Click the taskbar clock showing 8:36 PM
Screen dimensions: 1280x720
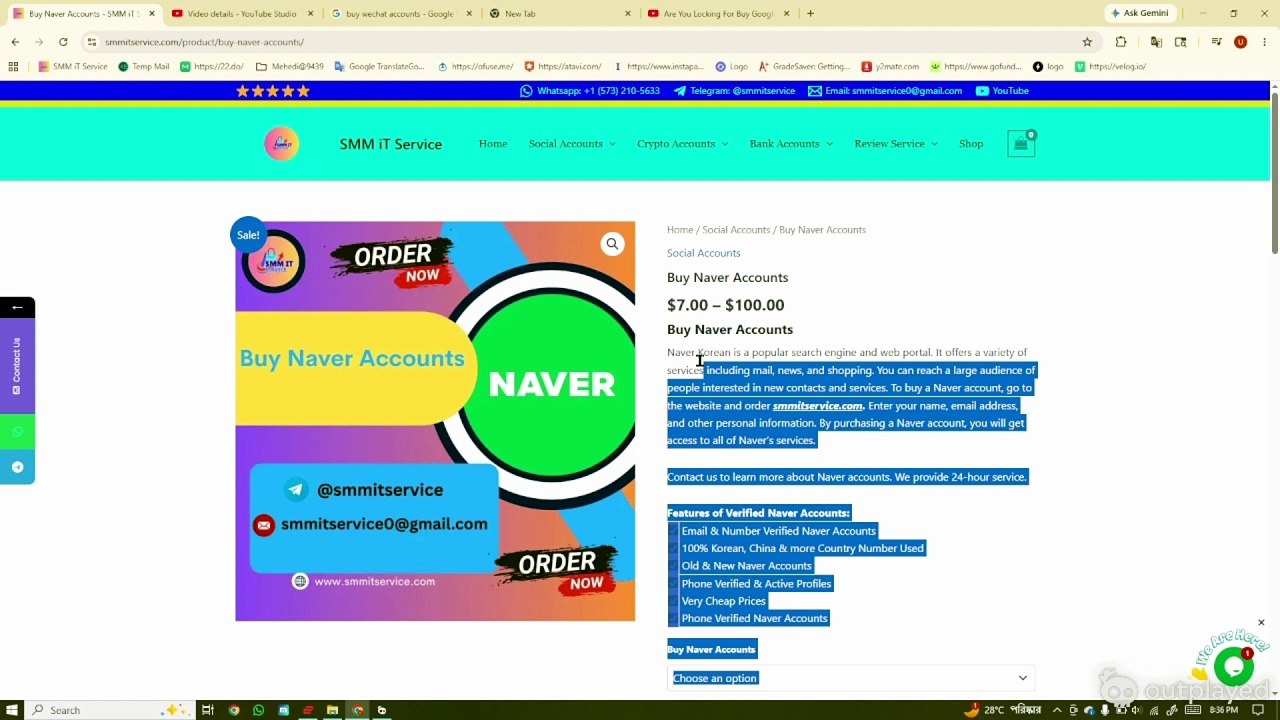[1224, 710]
